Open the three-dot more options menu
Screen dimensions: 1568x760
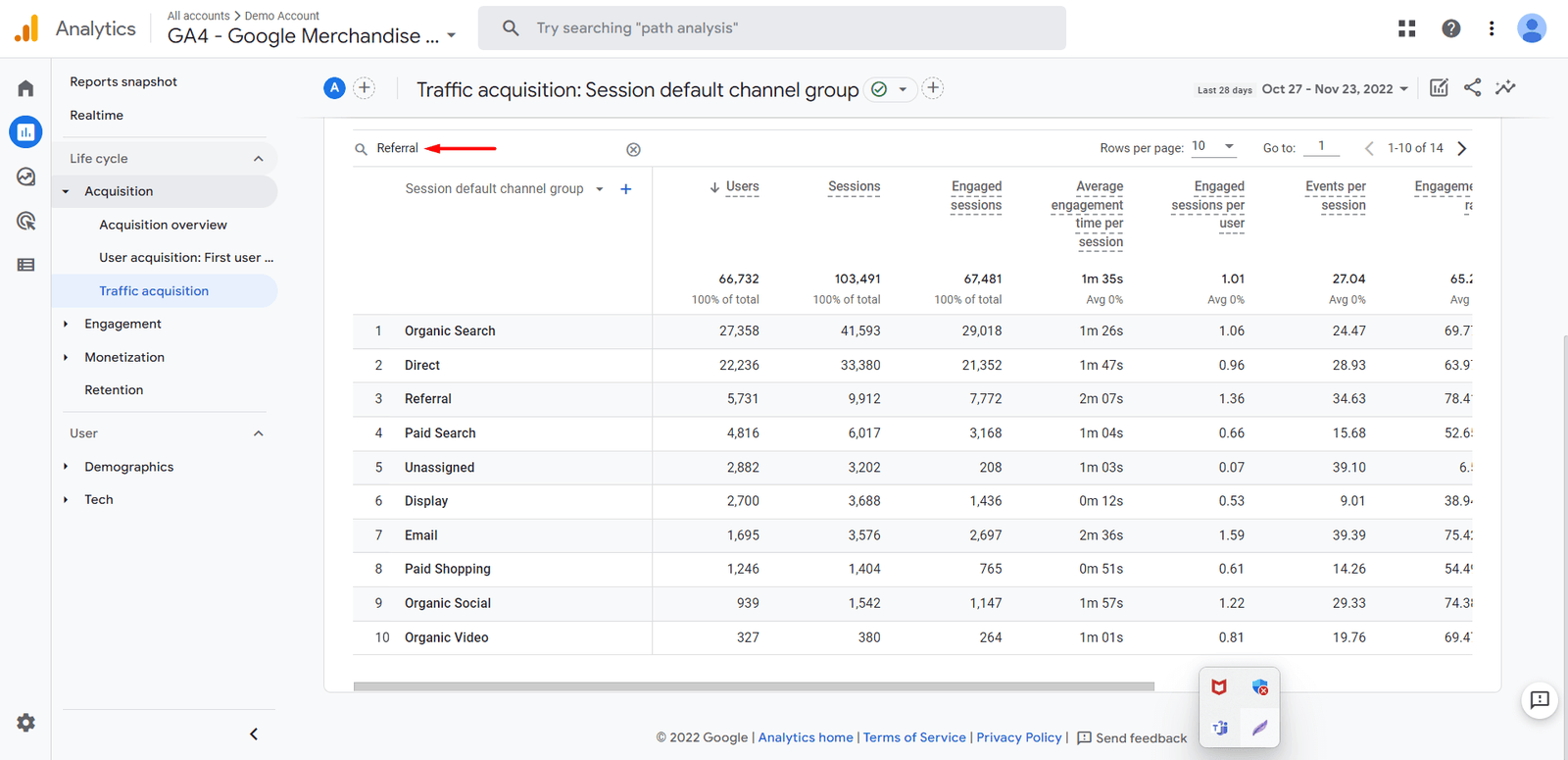pos(1492,28)
